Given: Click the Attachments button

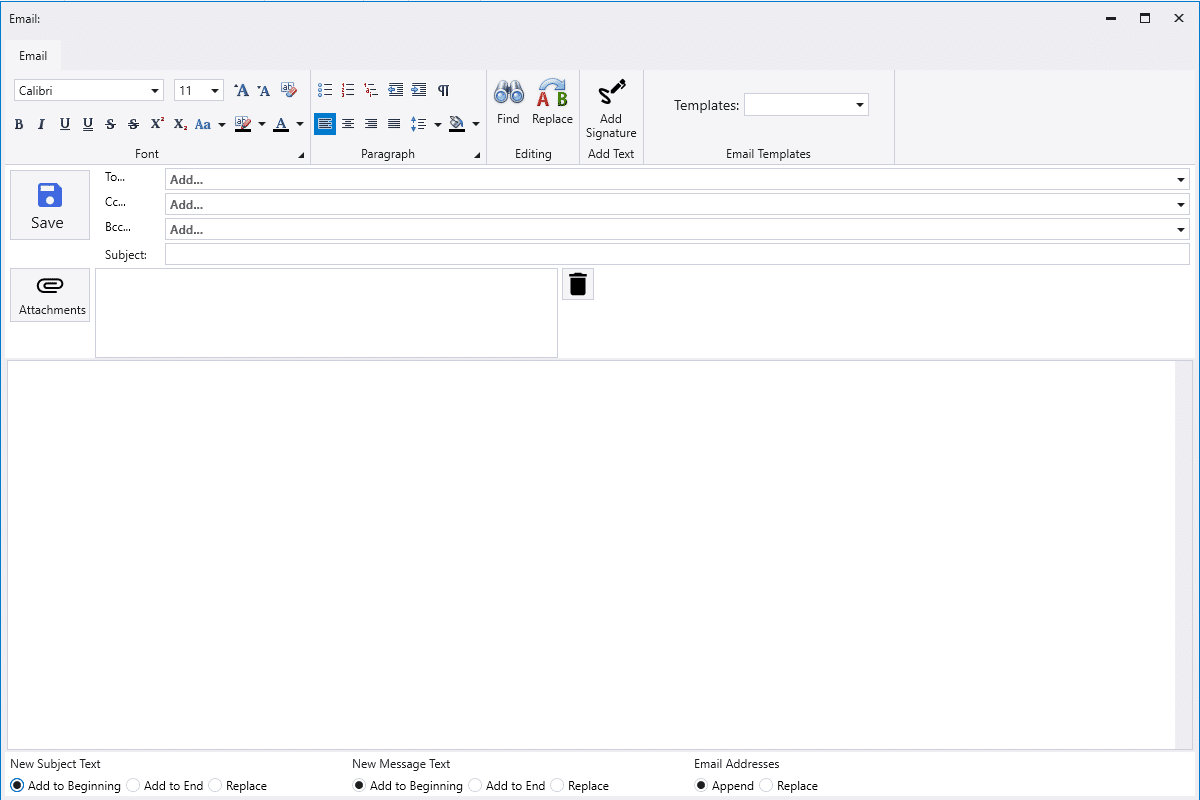Looking at the screenshot, I should [x=49, y=294].
